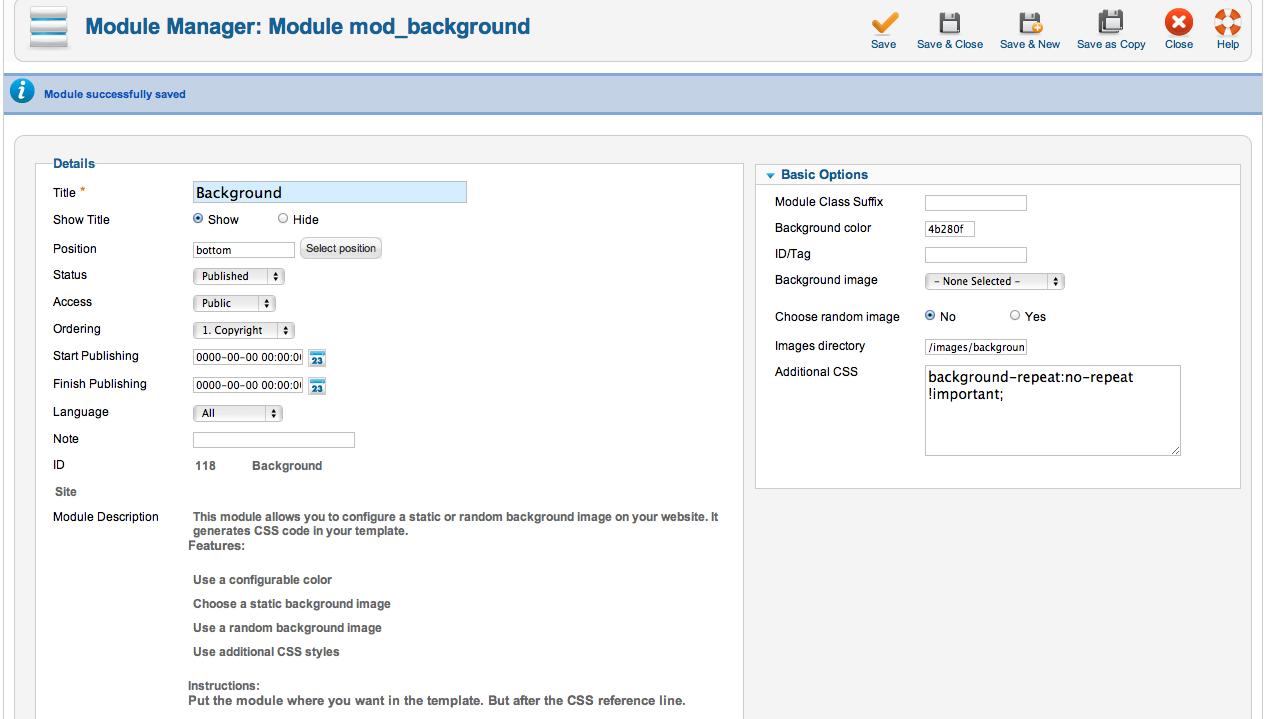Click the Additional CSS textarea resize handle
Screen dimensions: 1266x719
[x=1175, y=450]
